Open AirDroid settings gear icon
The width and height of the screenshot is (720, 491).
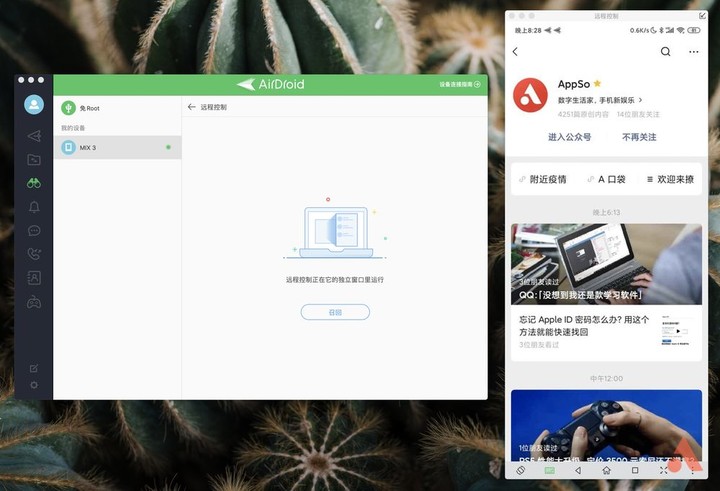coord(34,385)
